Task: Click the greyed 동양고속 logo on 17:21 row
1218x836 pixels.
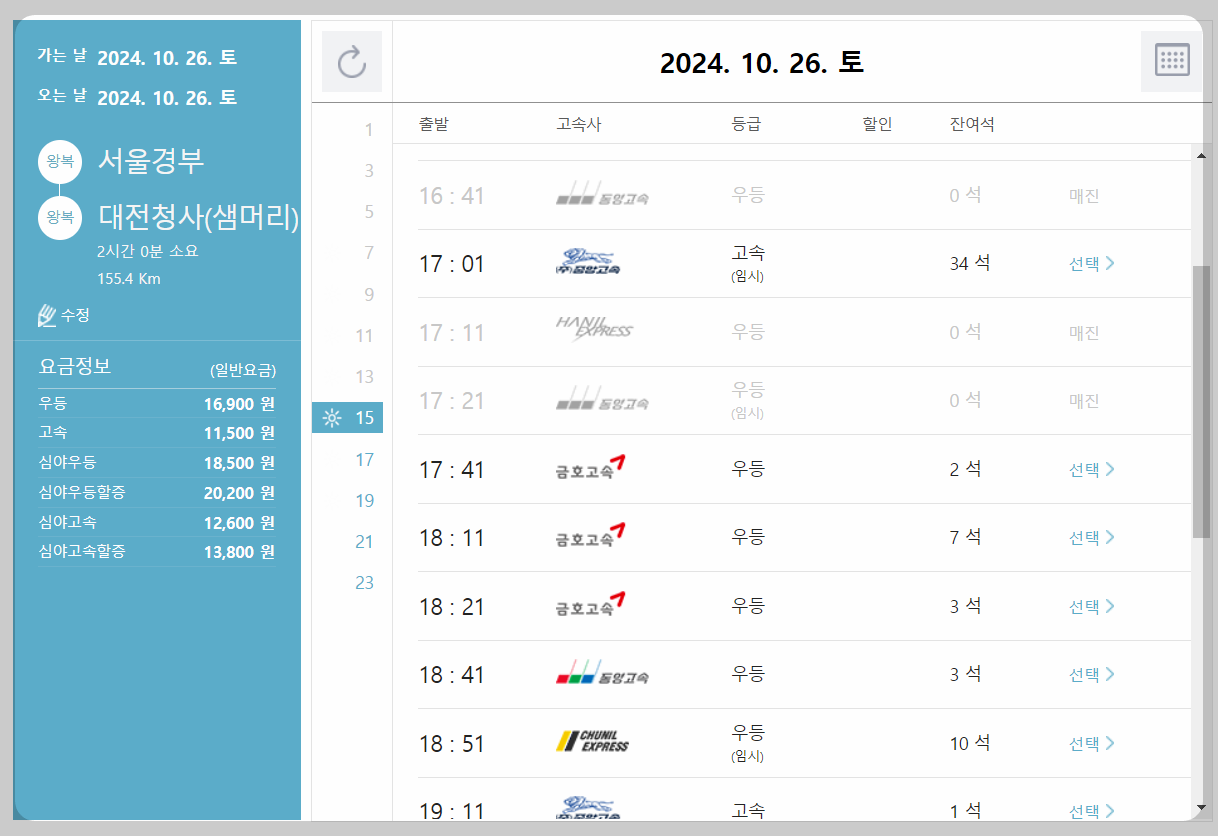Action: (602, 400)
